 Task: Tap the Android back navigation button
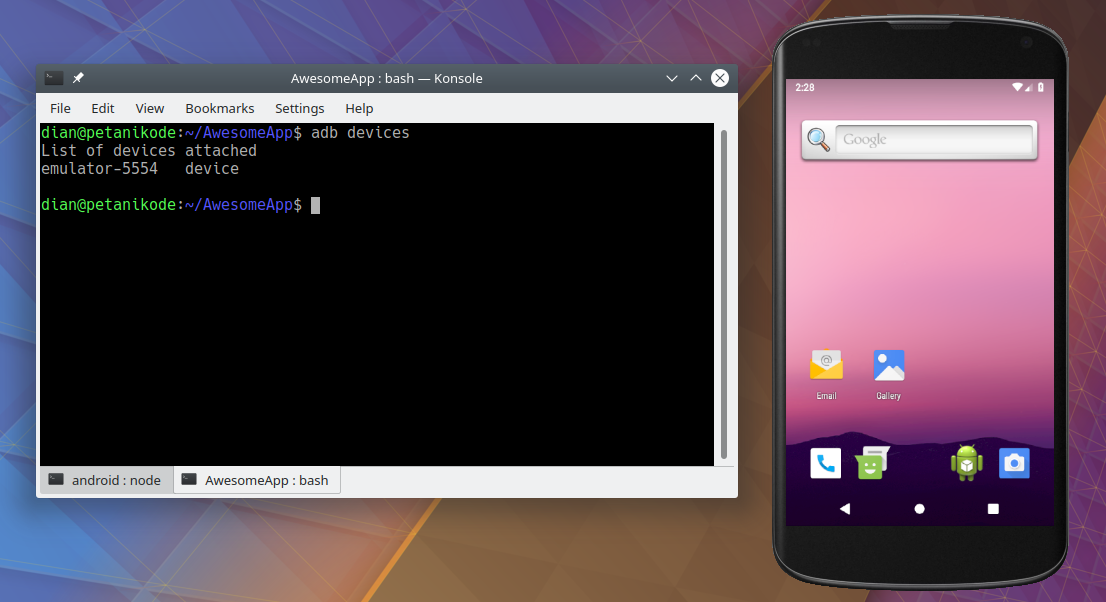[x=845, y=509]
